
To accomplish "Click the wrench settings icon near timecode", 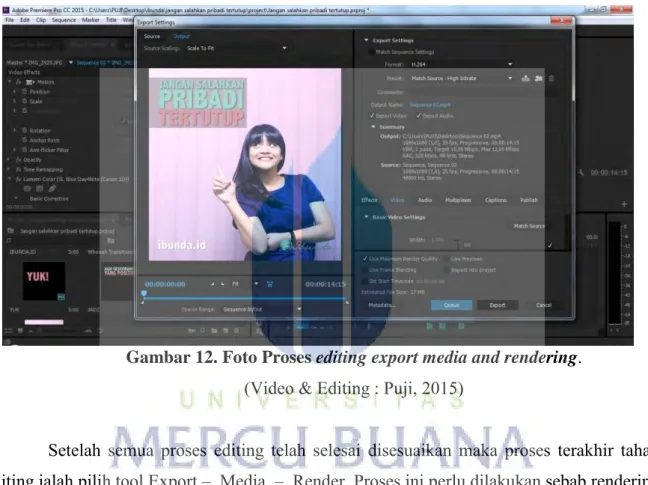I will pyautogui.click(x=581, y=173).
